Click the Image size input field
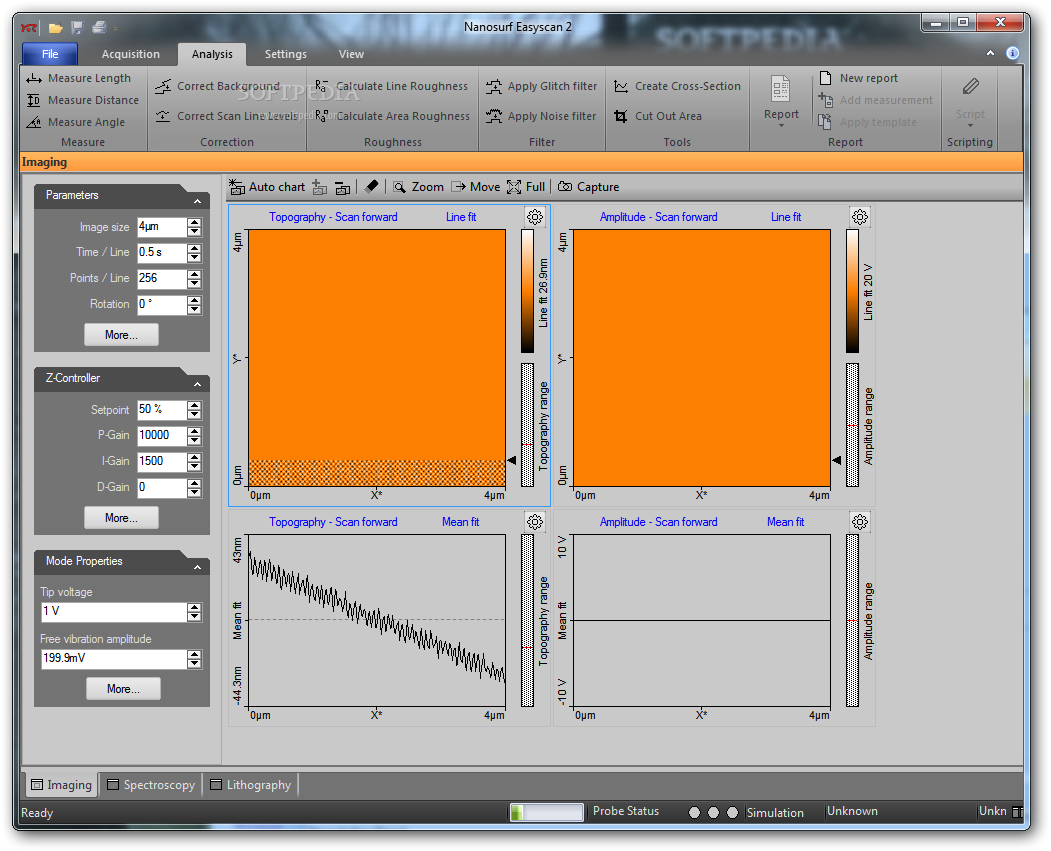Screen dimensions: 1051x851 click(162, 227)
